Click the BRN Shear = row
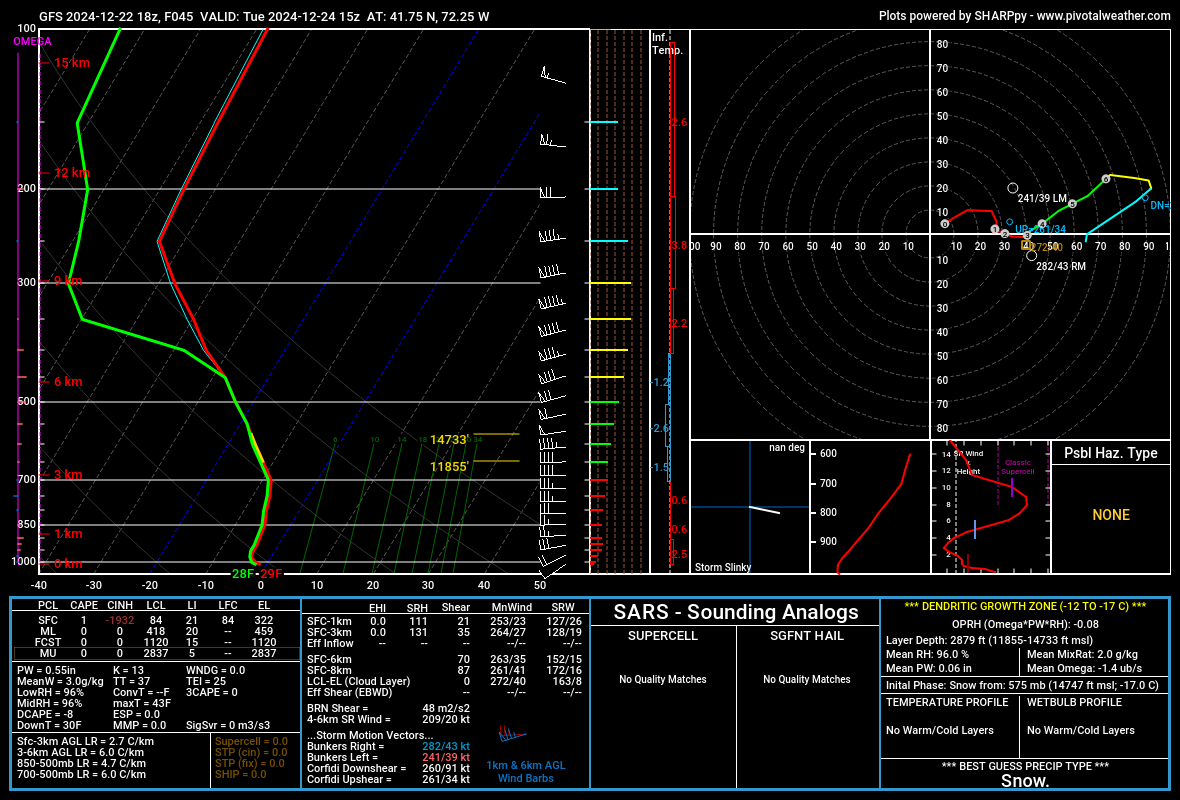Viewport: 1180px width, 800px height. coord(388,708)
